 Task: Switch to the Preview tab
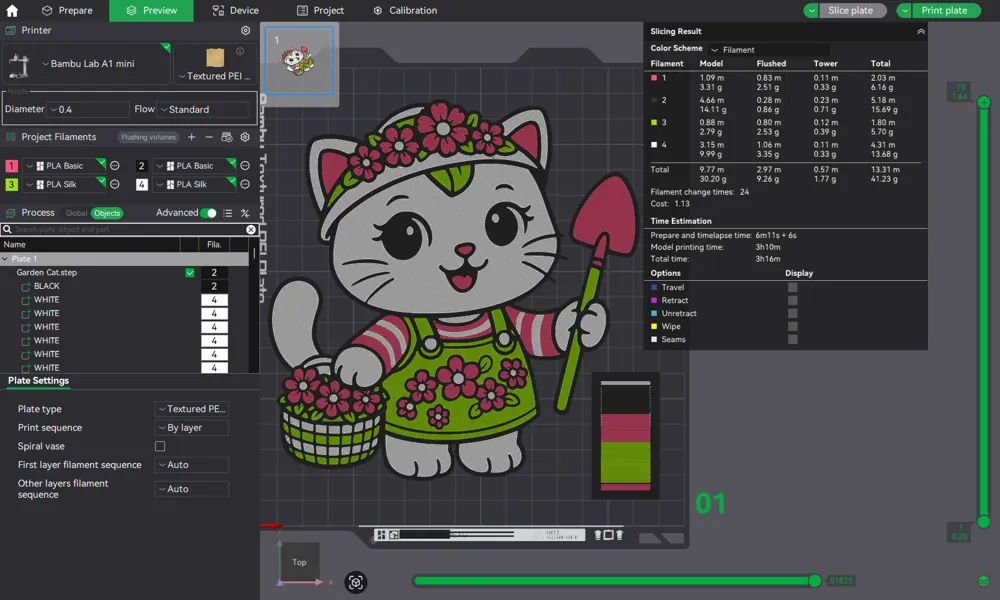[x=151, y=11]
